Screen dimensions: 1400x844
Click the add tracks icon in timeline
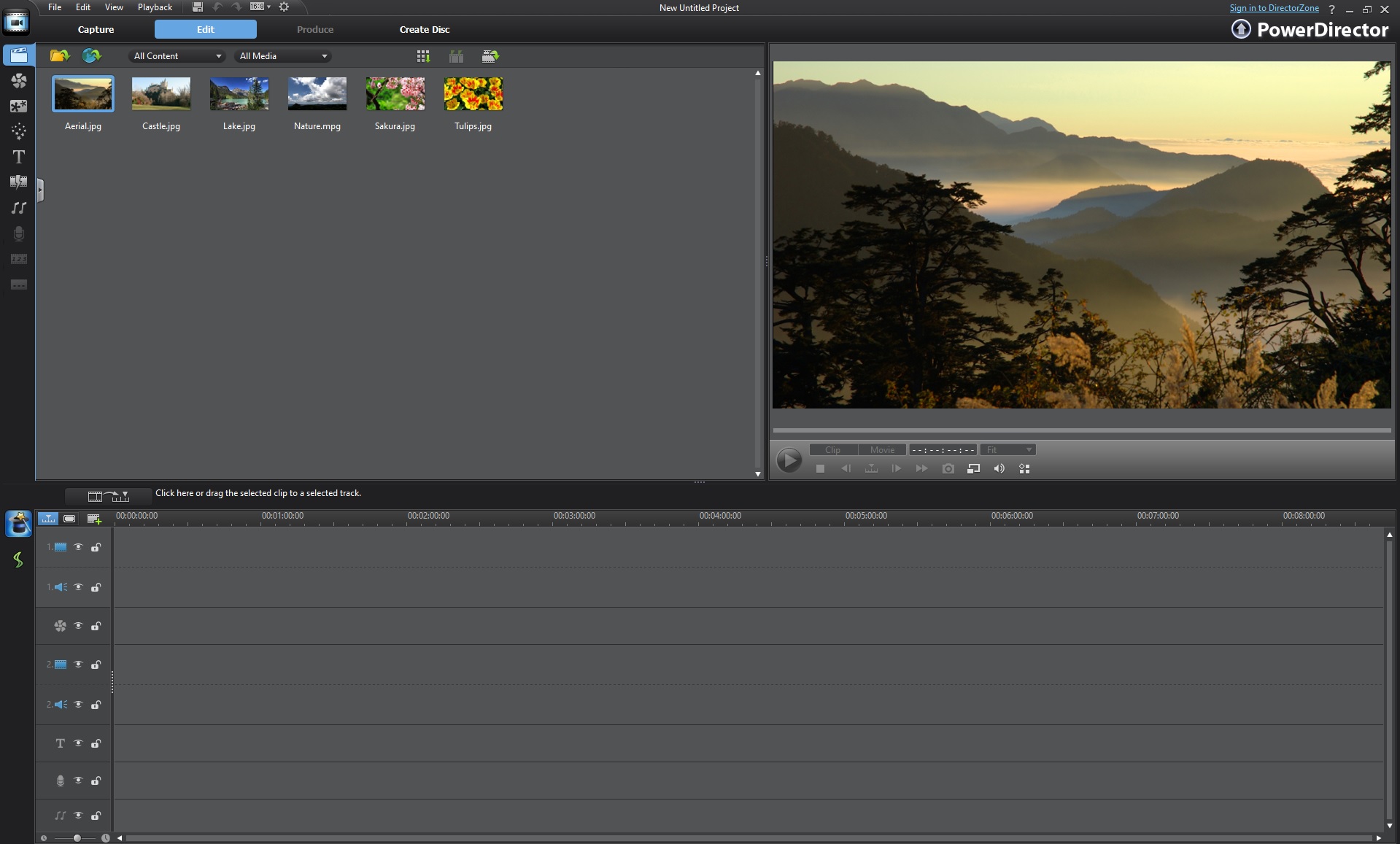coord(94,519)
